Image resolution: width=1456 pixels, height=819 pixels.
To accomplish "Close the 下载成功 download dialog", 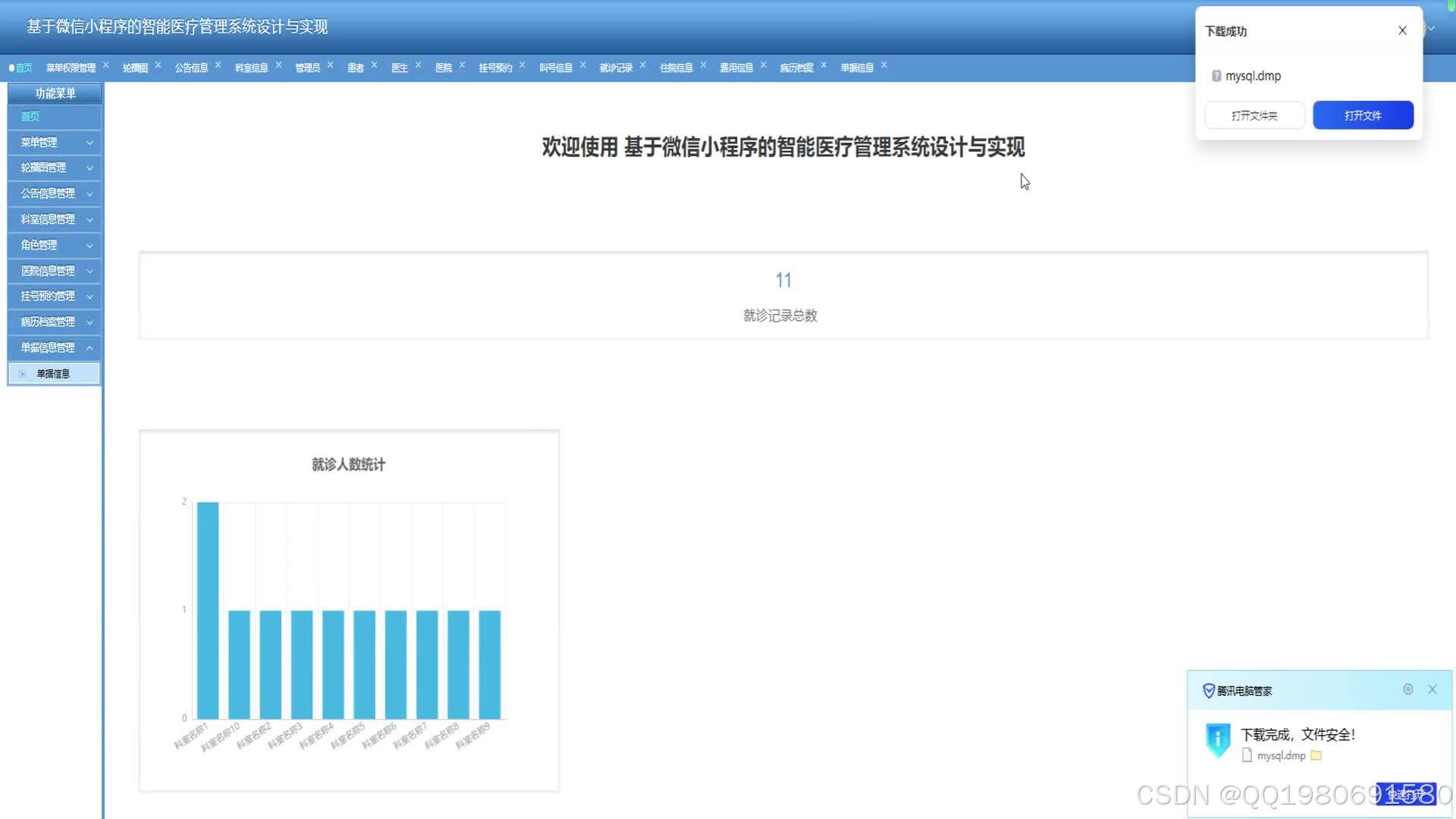I will pos(1401,31).
